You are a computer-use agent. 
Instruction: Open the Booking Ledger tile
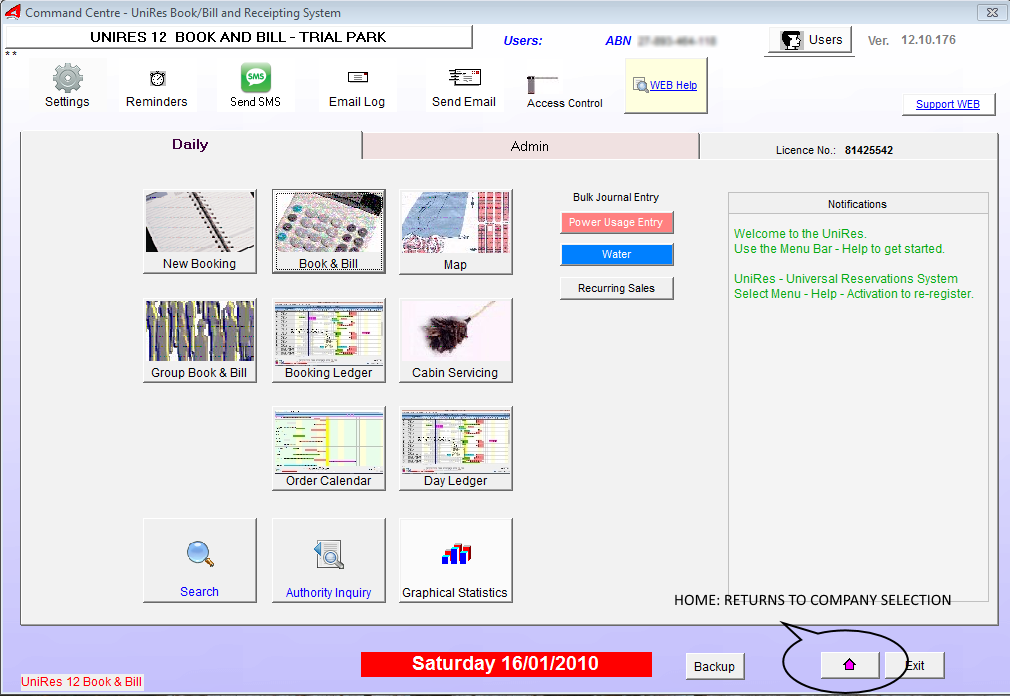pos(329,341)
